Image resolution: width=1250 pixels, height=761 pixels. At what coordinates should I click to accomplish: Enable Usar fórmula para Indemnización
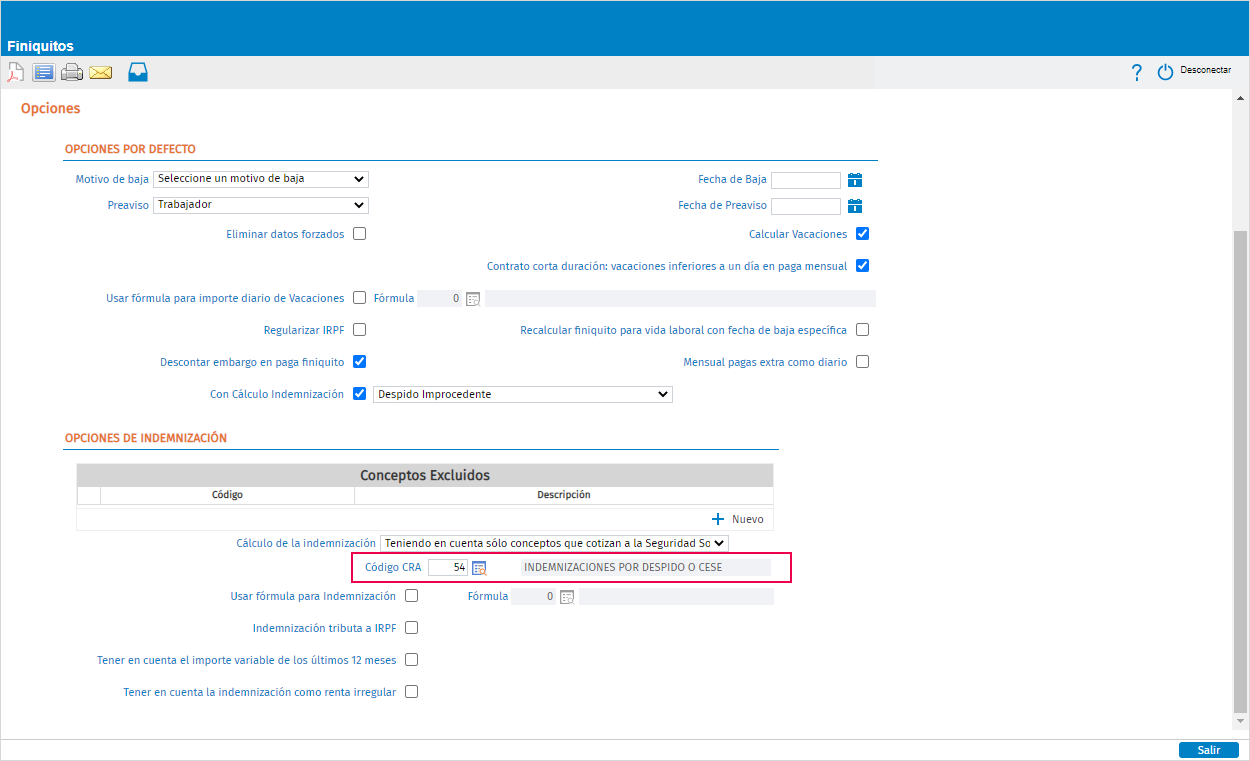pos(411,596)
